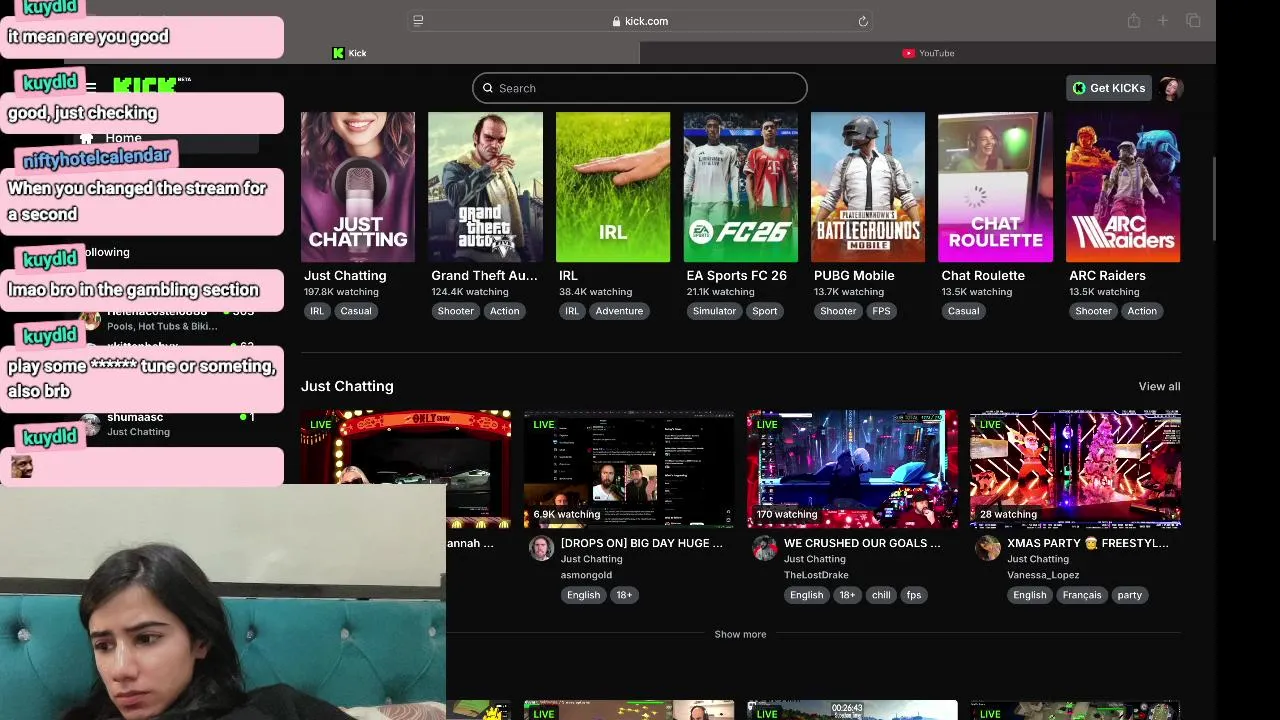Click TheLostDrake's channel avatar
This screenshot has width=1280, height=720.
pyautogui.click(x=765, y=548)
